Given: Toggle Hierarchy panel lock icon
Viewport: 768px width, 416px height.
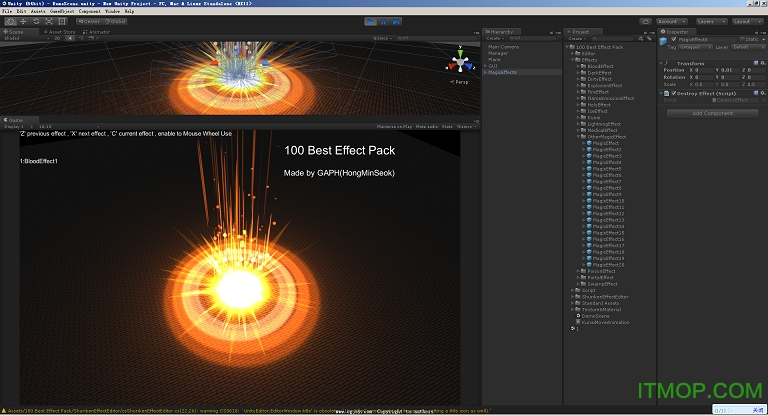Looking at the screenshot, I should [552, 32].
